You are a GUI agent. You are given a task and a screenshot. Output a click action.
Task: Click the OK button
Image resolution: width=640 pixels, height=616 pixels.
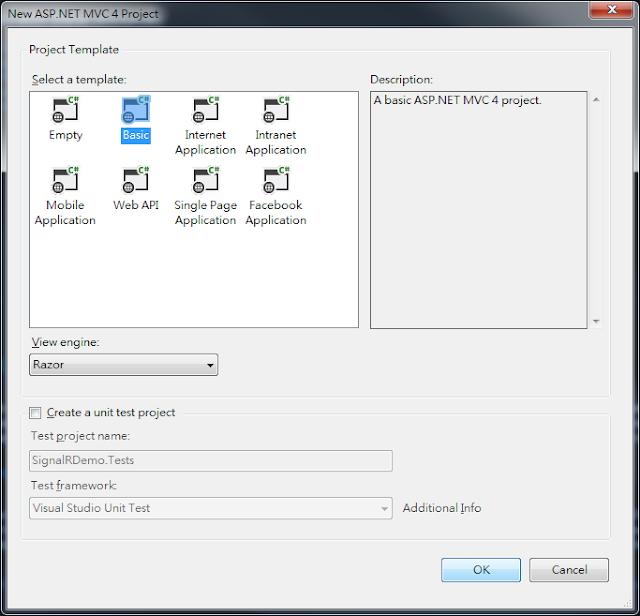tap(481, 570)
